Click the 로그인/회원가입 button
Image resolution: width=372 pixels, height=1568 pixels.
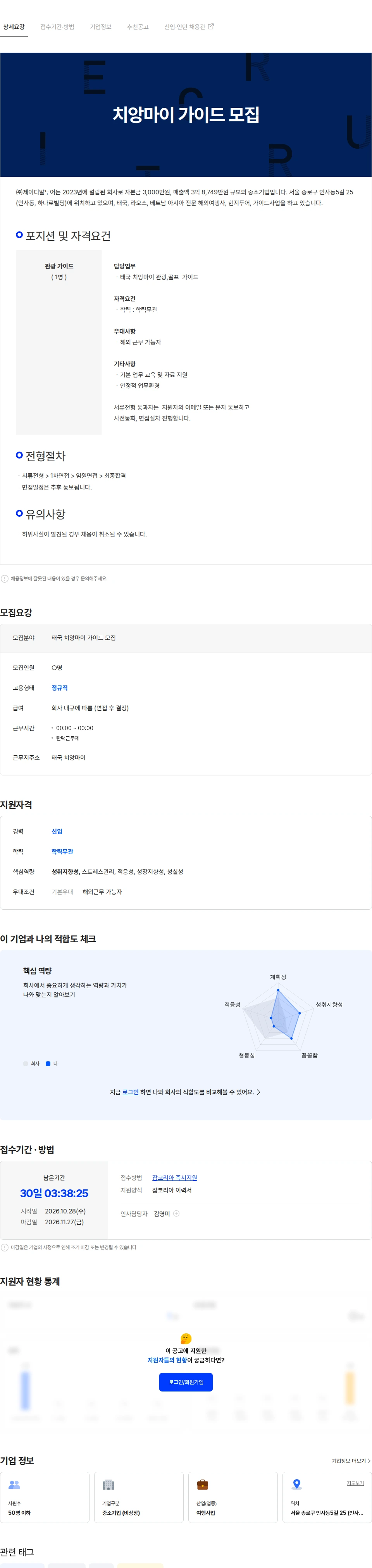click(x=186, y=1382)
